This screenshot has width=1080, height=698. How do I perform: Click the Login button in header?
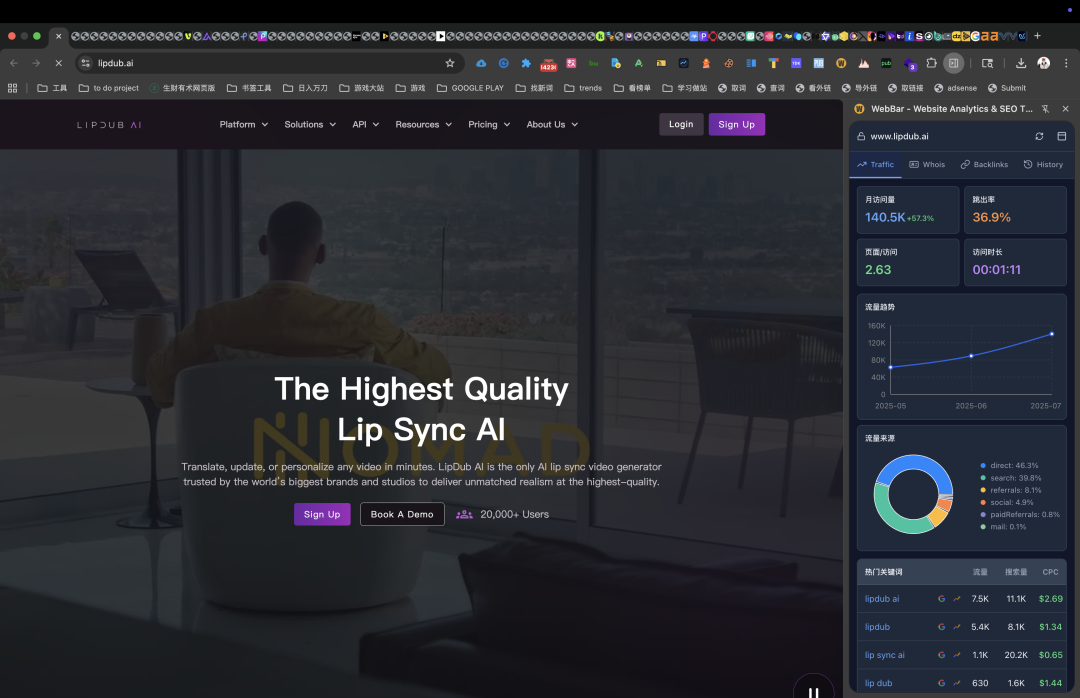[681, 124]
